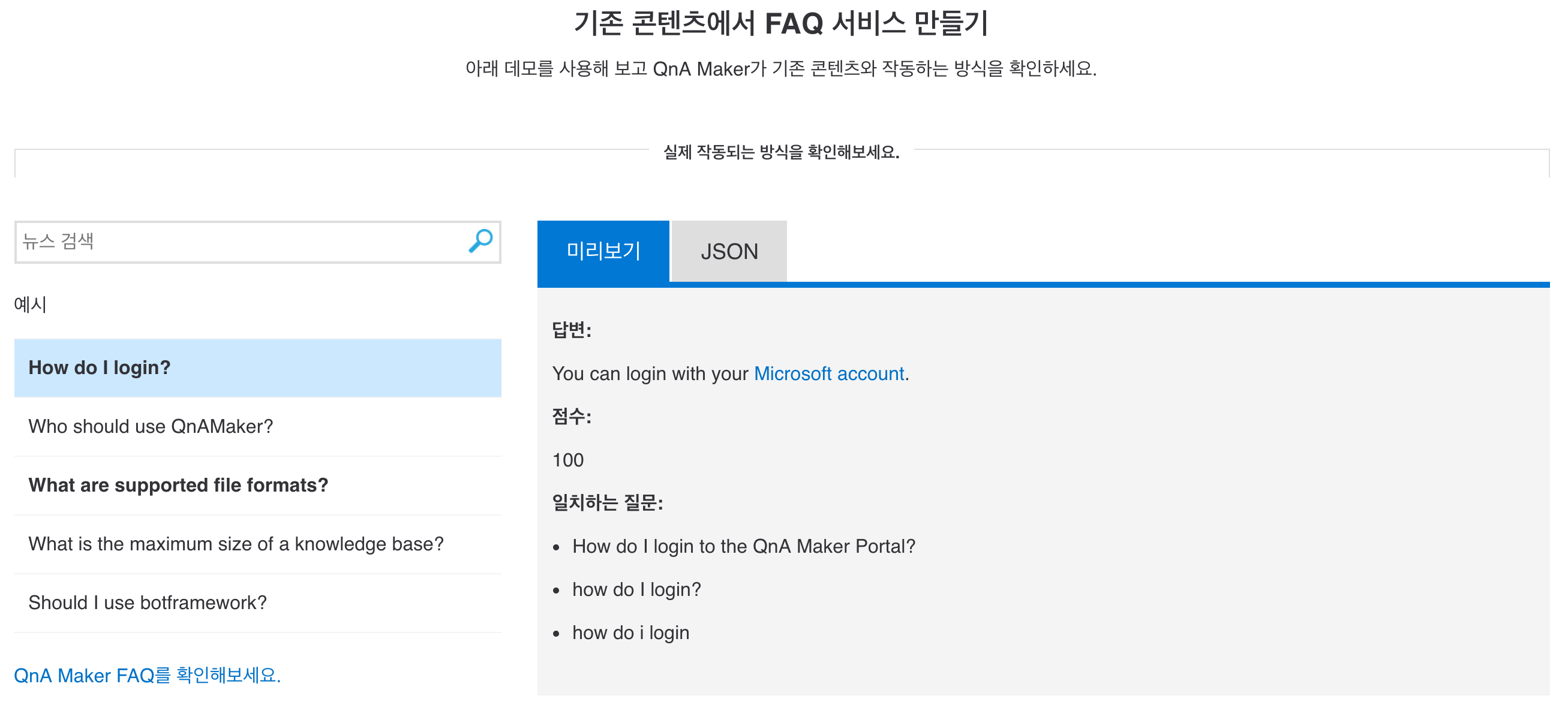Switch to the 미리보기 tab
The image size is (1568, 717).
tap(603, 251)
